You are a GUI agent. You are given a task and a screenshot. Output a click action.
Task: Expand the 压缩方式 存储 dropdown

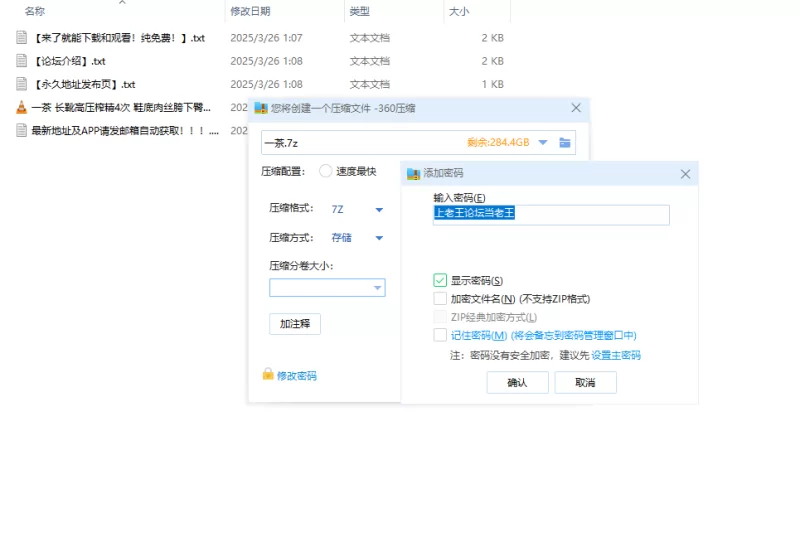379,238
